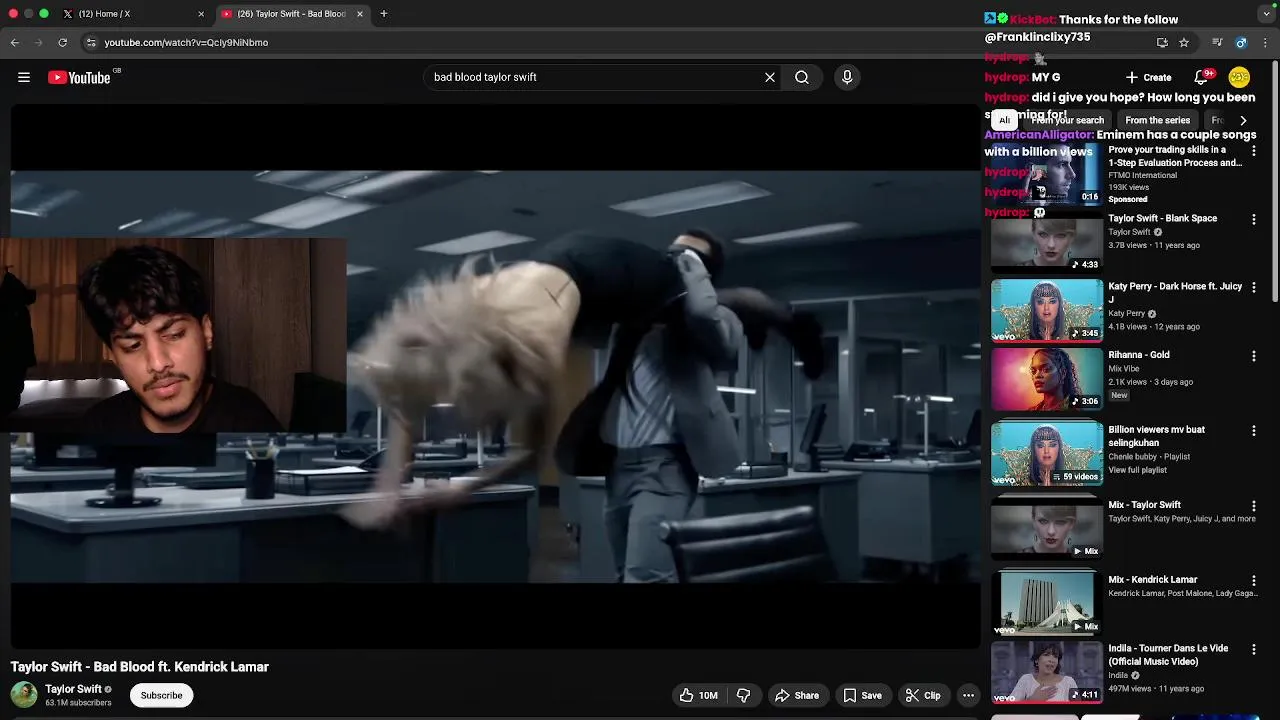The image size is (1280, 720).
Task: Open the notifications bell
Action: (x=1201, y=77)
